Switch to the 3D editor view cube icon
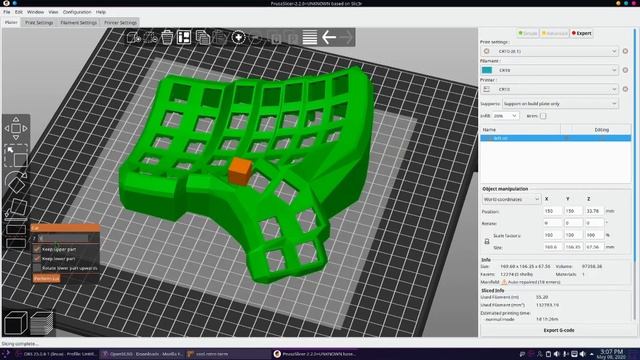The width and height of the screenshot is (640, 360). (x=16, y=323)
